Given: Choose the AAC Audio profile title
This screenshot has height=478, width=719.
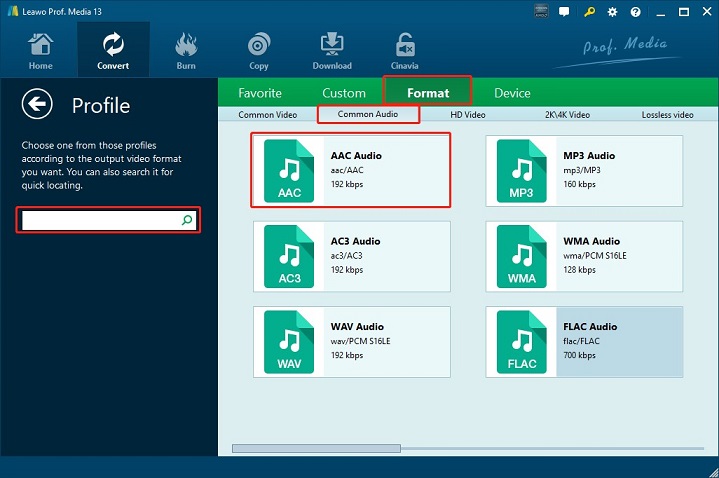Looking at the screenshot, I should click(x=356, y=156).
